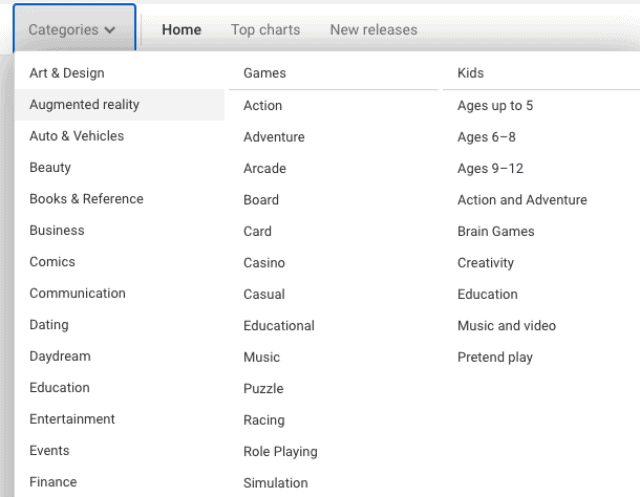This screenshot has width=640, height=497.
Task: Choose the Pretend play category
Action: pos(495,357)
